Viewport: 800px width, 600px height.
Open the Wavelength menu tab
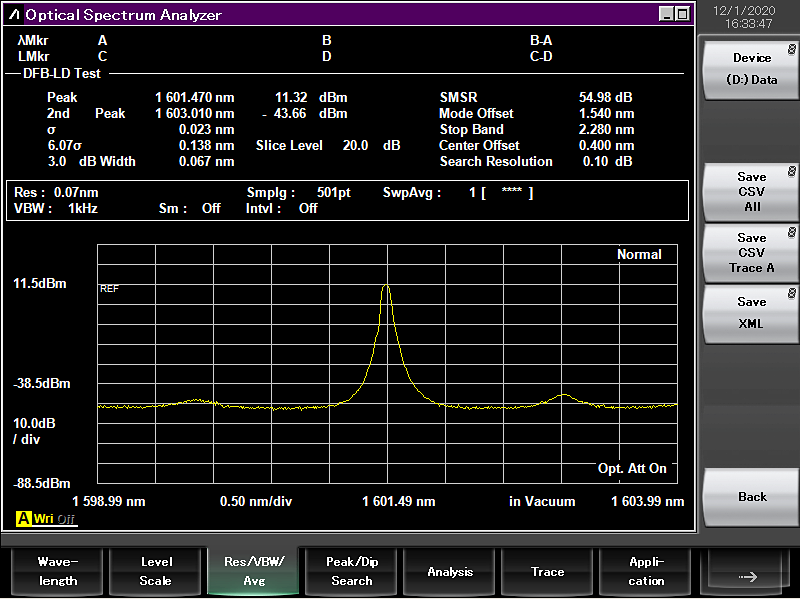(55, 571)
